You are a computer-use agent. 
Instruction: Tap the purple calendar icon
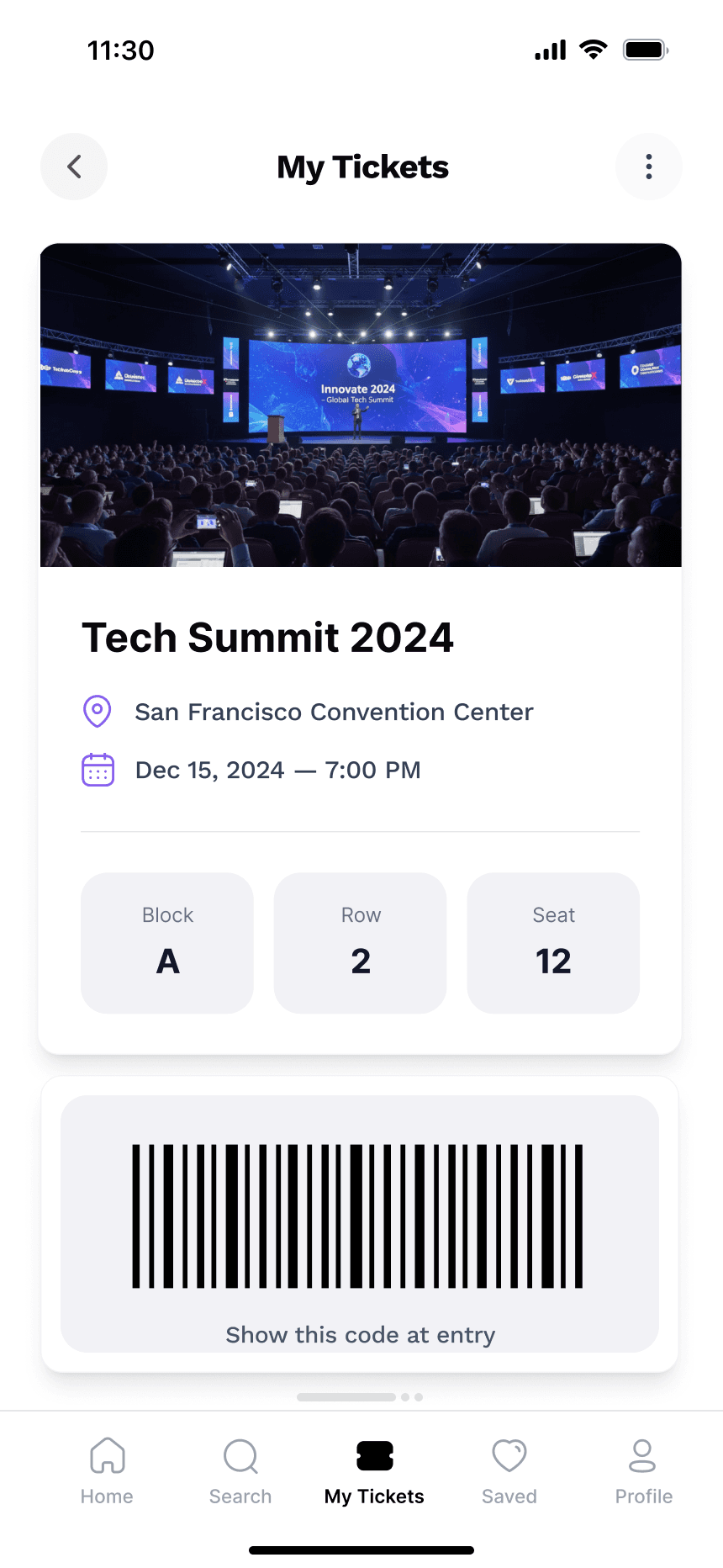point(98,770)
